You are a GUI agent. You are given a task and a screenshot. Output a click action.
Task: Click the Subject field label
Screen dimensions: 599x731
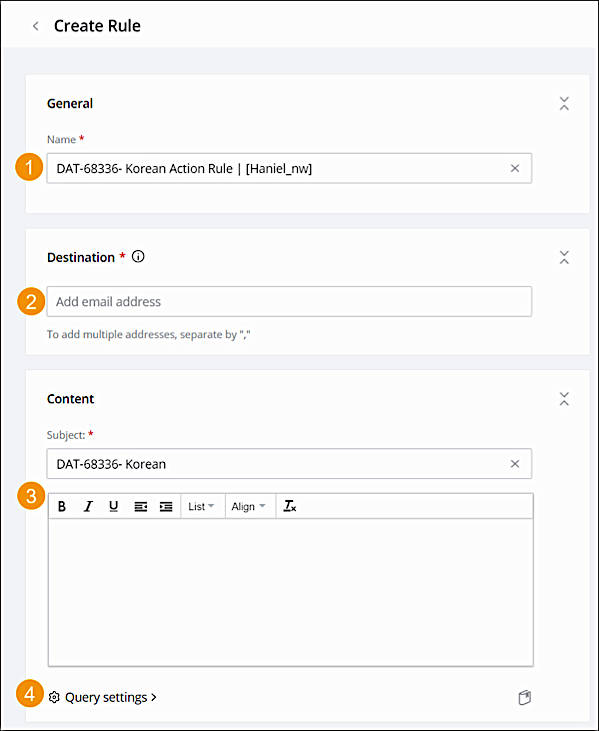point(66,435)
